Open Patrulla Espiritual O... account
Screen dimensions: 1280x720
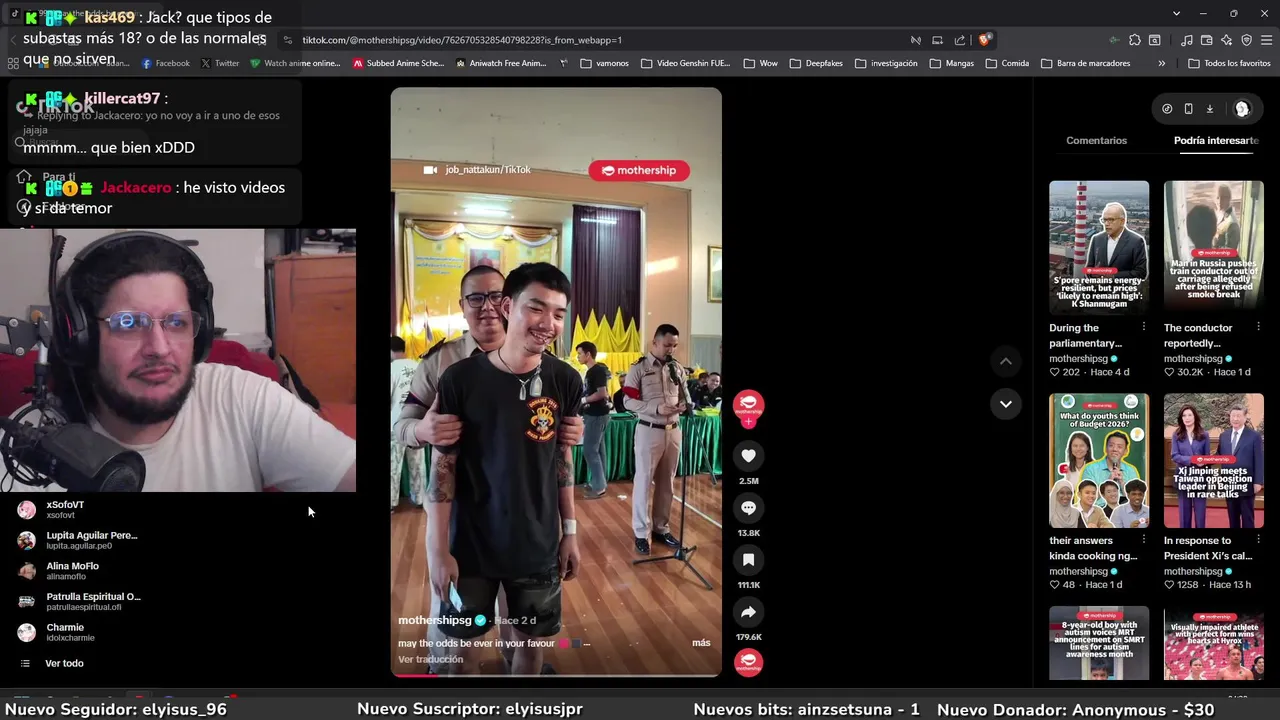pyautogui.click(x=80, y=601)
